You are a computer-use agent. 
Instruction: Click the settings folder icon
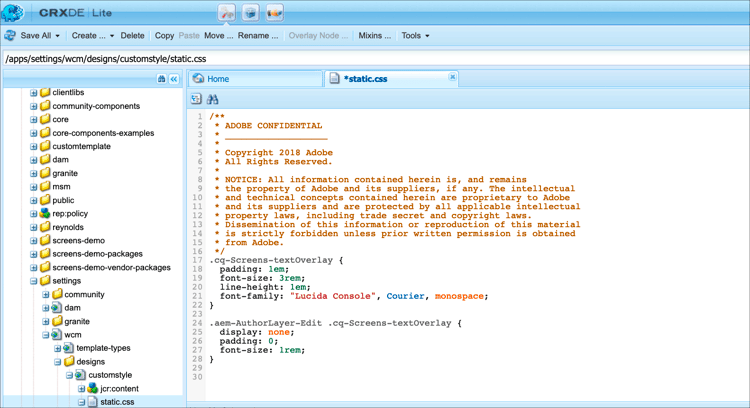[x=45, y=280]
